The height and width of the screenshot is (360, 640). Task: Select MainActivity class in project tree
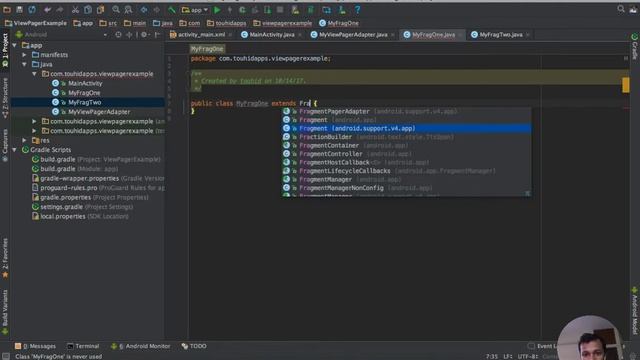coord(85,83)
